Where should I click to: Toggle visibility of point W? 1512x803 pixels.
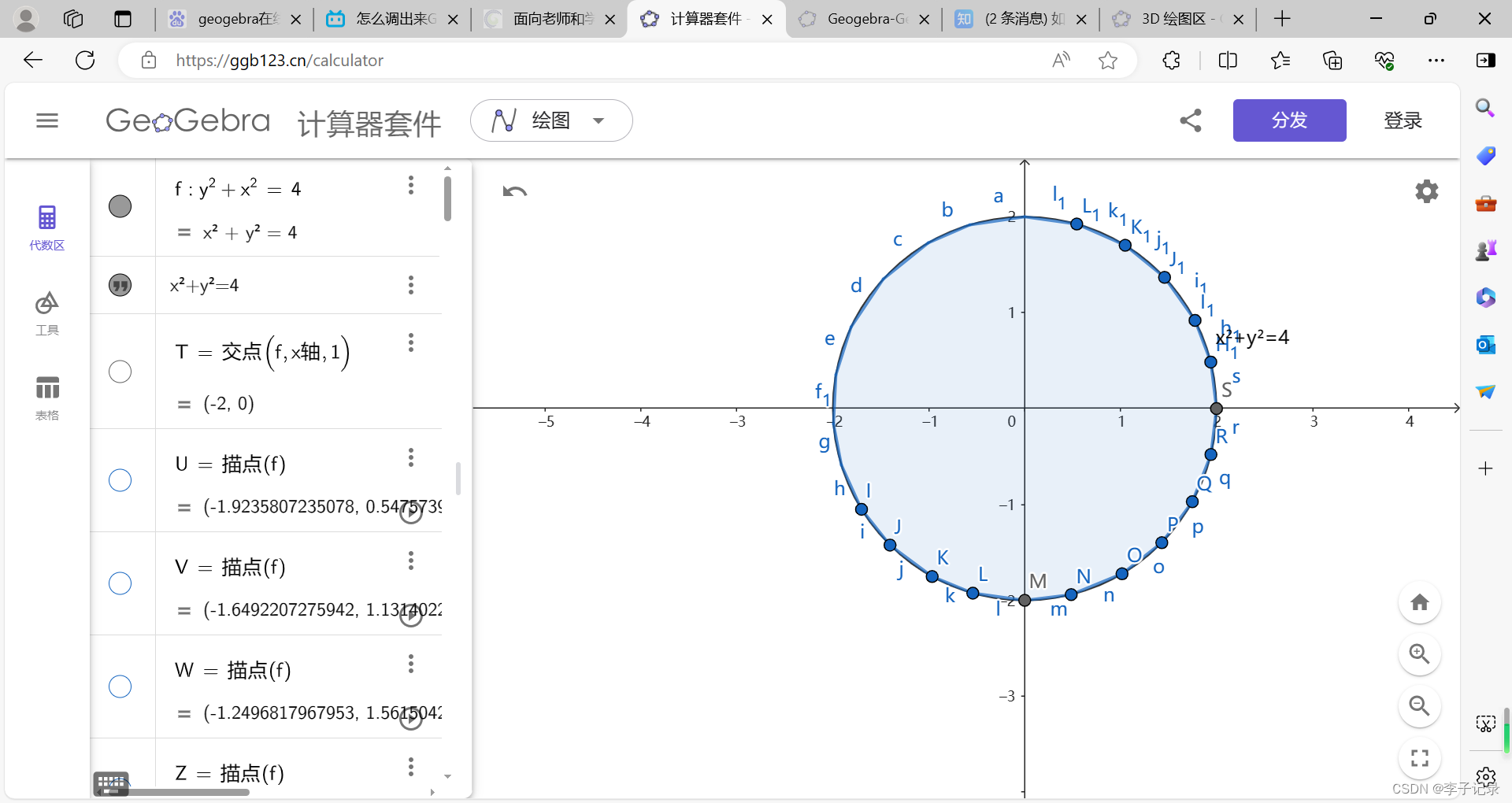(120, 686)
